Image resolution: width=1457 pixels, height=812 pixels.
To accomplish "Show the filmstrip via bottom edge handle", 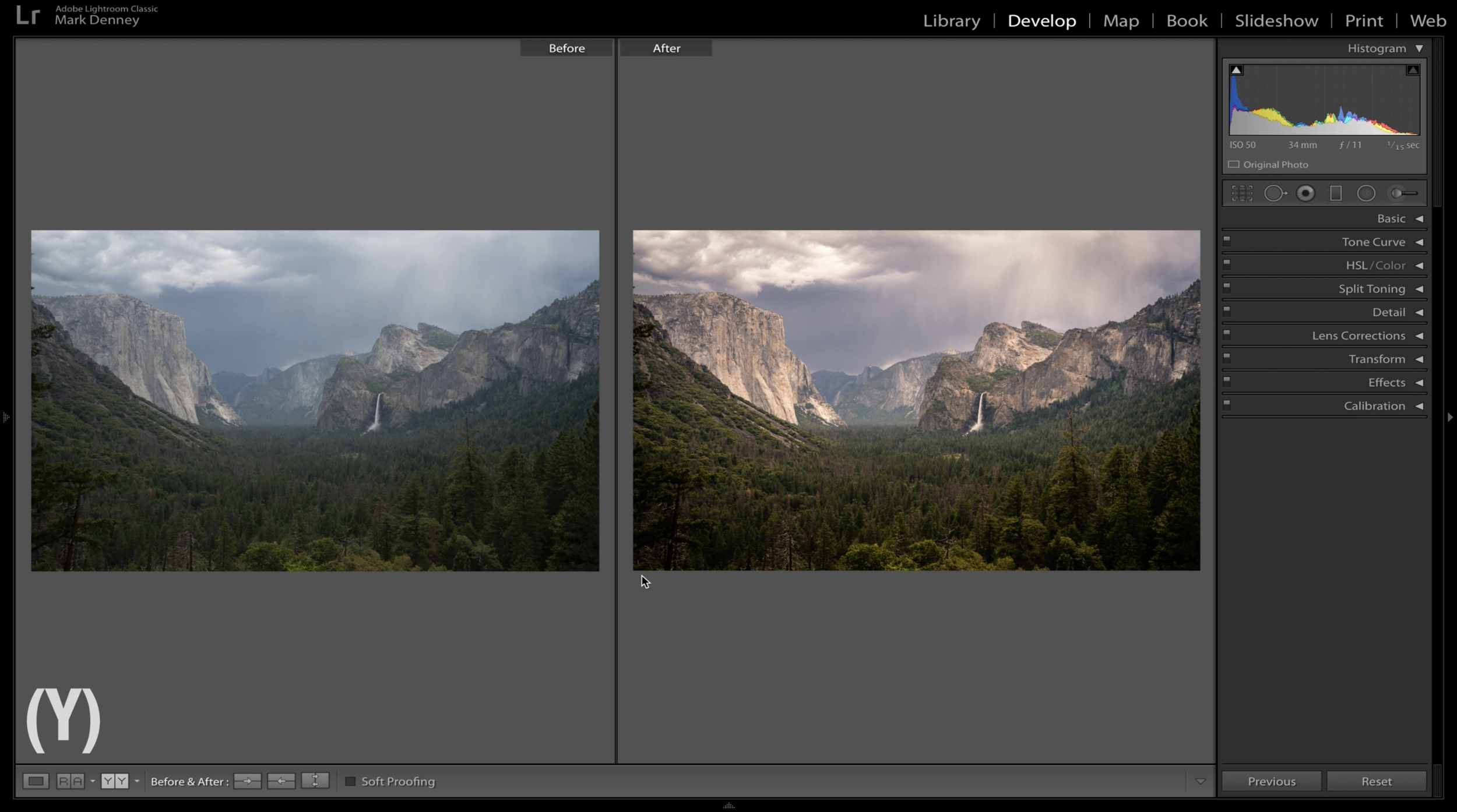I will point(728,806).
